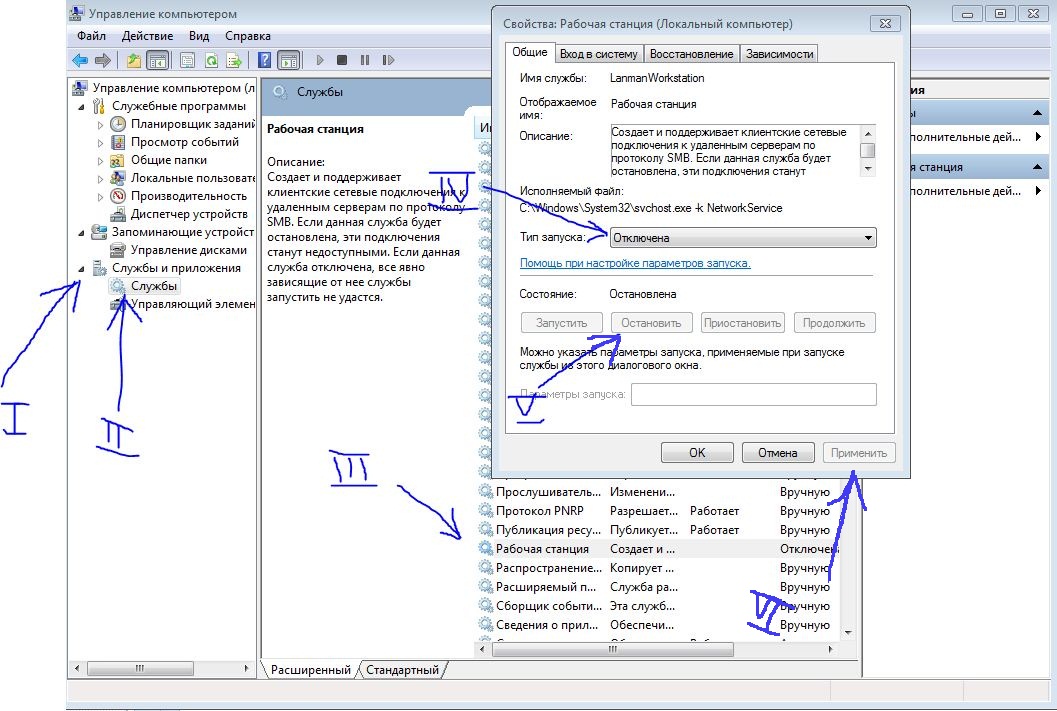
Task: Click the Start Service play icon
Action: [x=320, y=61]
